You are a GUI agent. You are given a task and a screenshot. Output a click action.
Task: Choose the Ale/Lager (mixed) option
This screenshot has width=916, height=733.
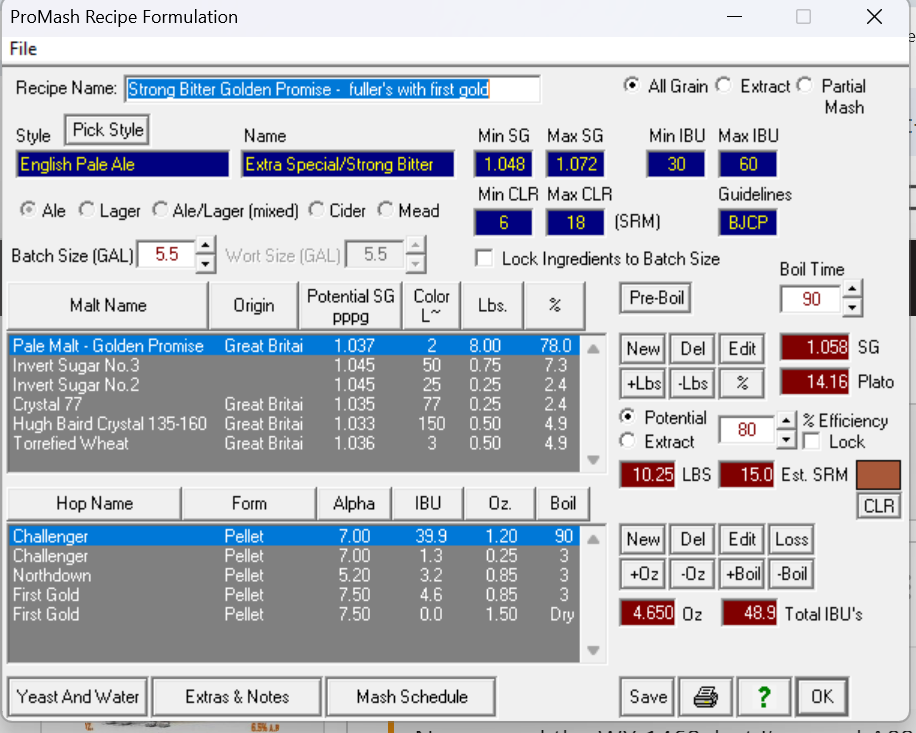159,209
